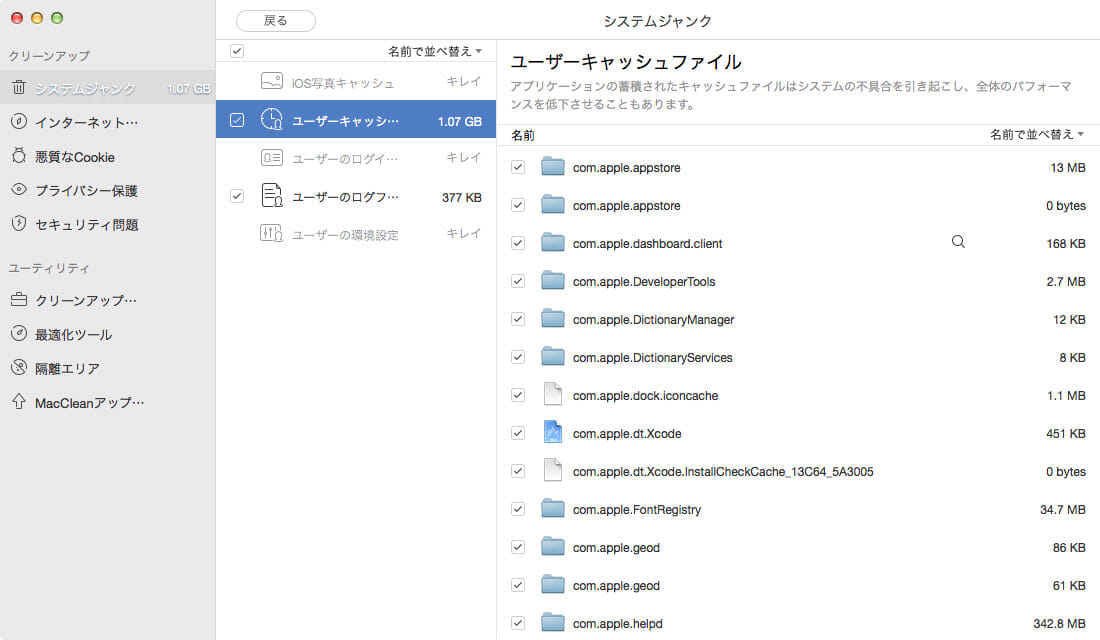This screenshot has width=1100, height=640.
Task: Select the Malicious Cookie bug icon
Action: click(19, 156)
